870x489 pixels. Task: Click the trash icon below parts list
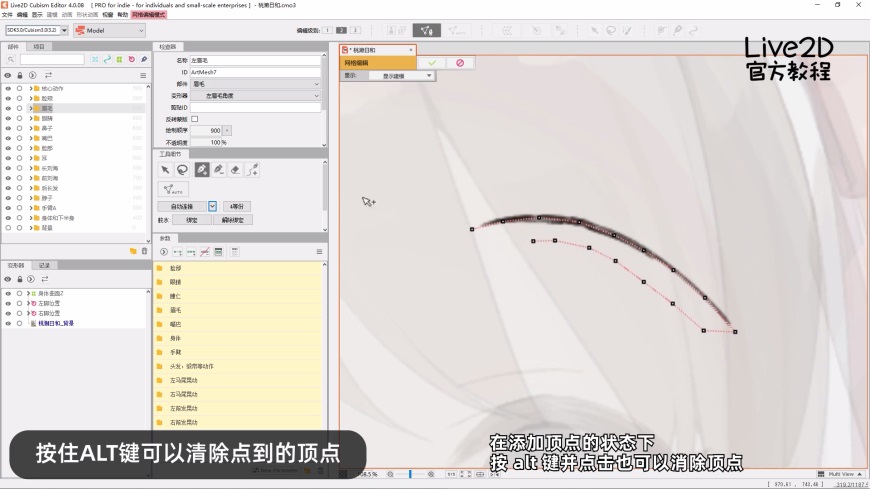pyautogui.click(x=144, y=251)
